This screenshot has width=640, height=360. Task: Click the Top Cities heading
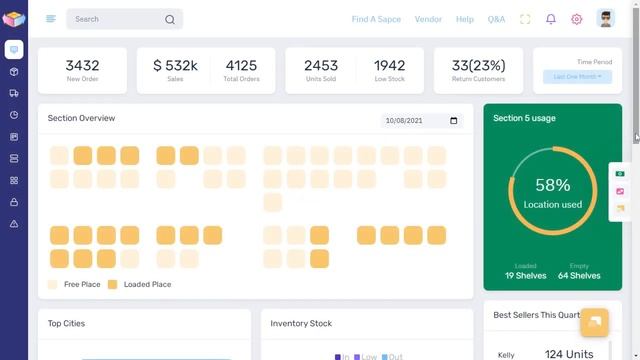[x=66, y=324]
